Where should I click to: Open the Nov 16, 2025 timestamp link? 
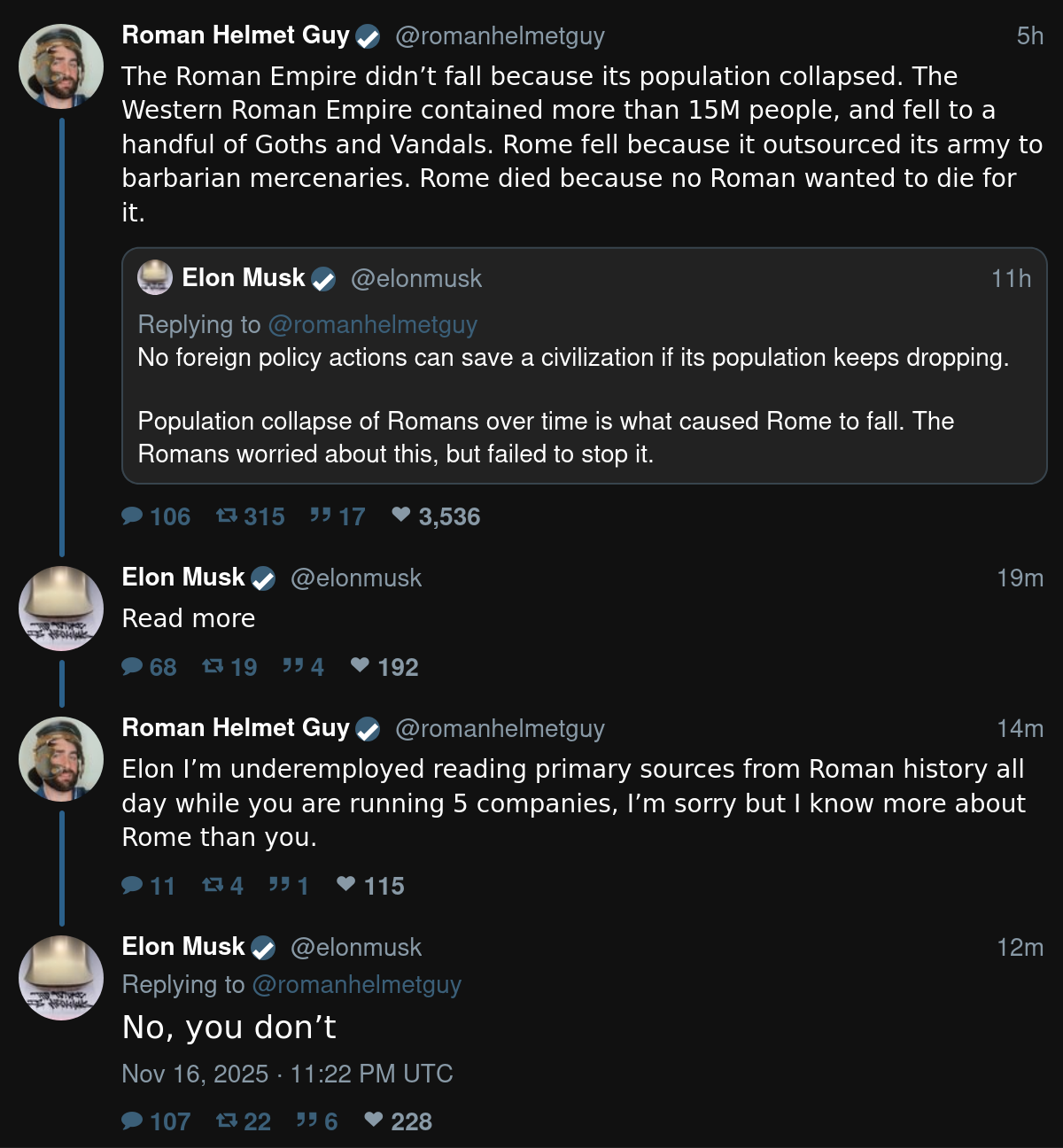pyautogui.click(x=287, y=1074)
